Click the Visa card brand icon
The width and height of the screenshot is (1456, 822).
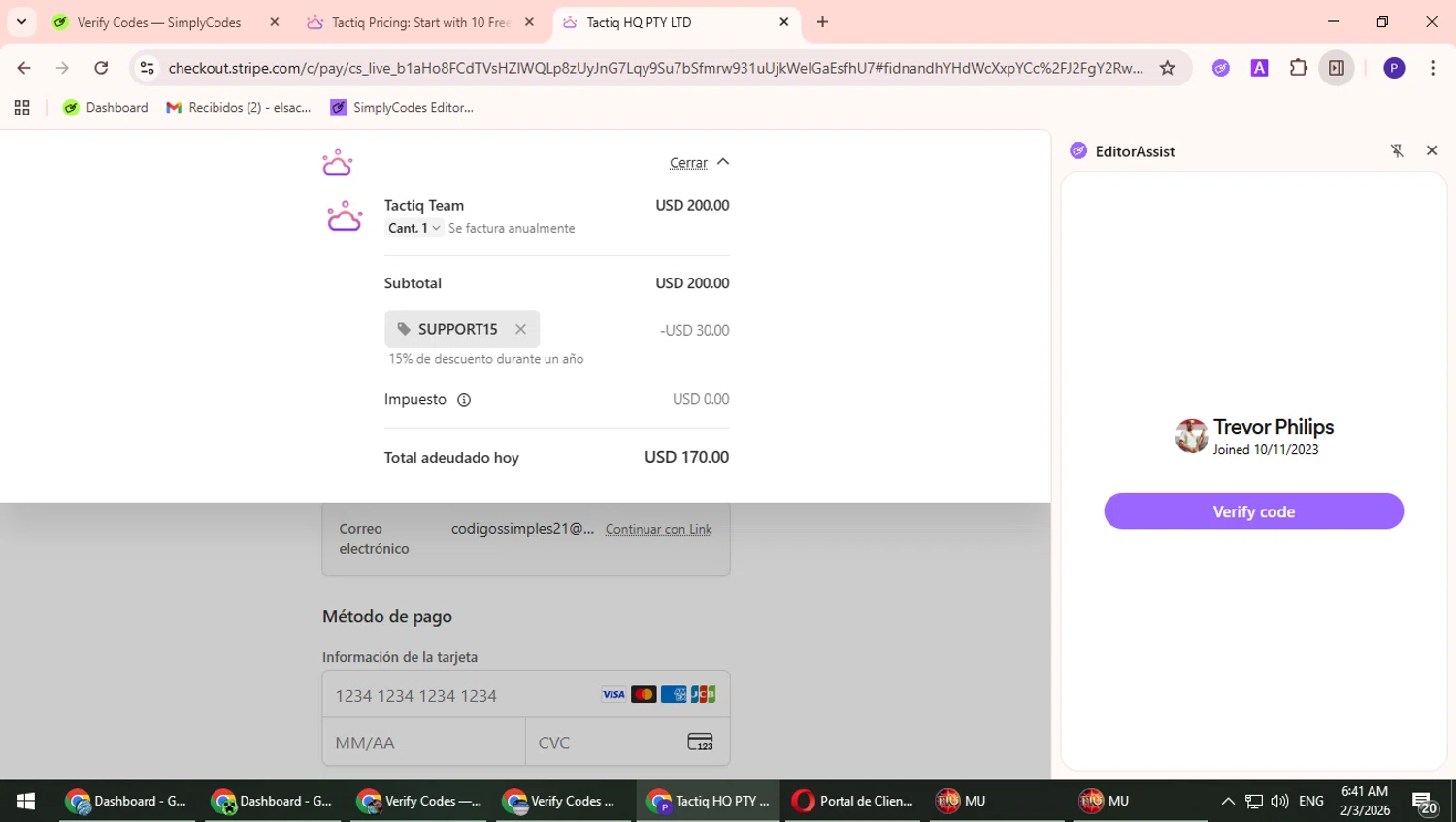click(613, 694)
